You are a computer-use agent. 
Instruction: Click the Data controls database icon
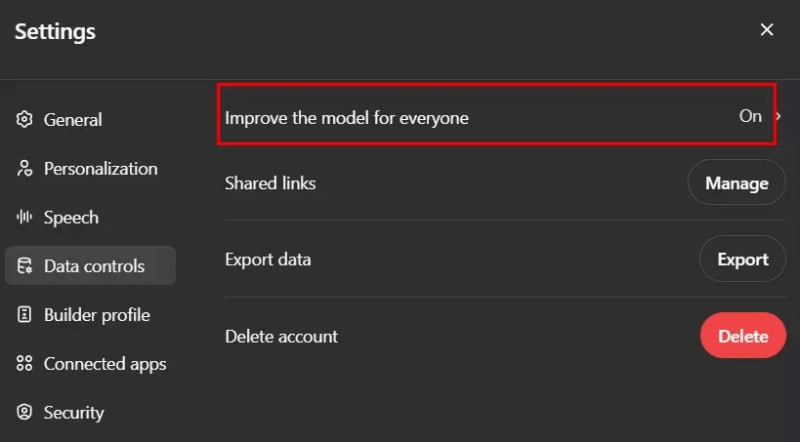pyautogui.click(x=25, y=267)
